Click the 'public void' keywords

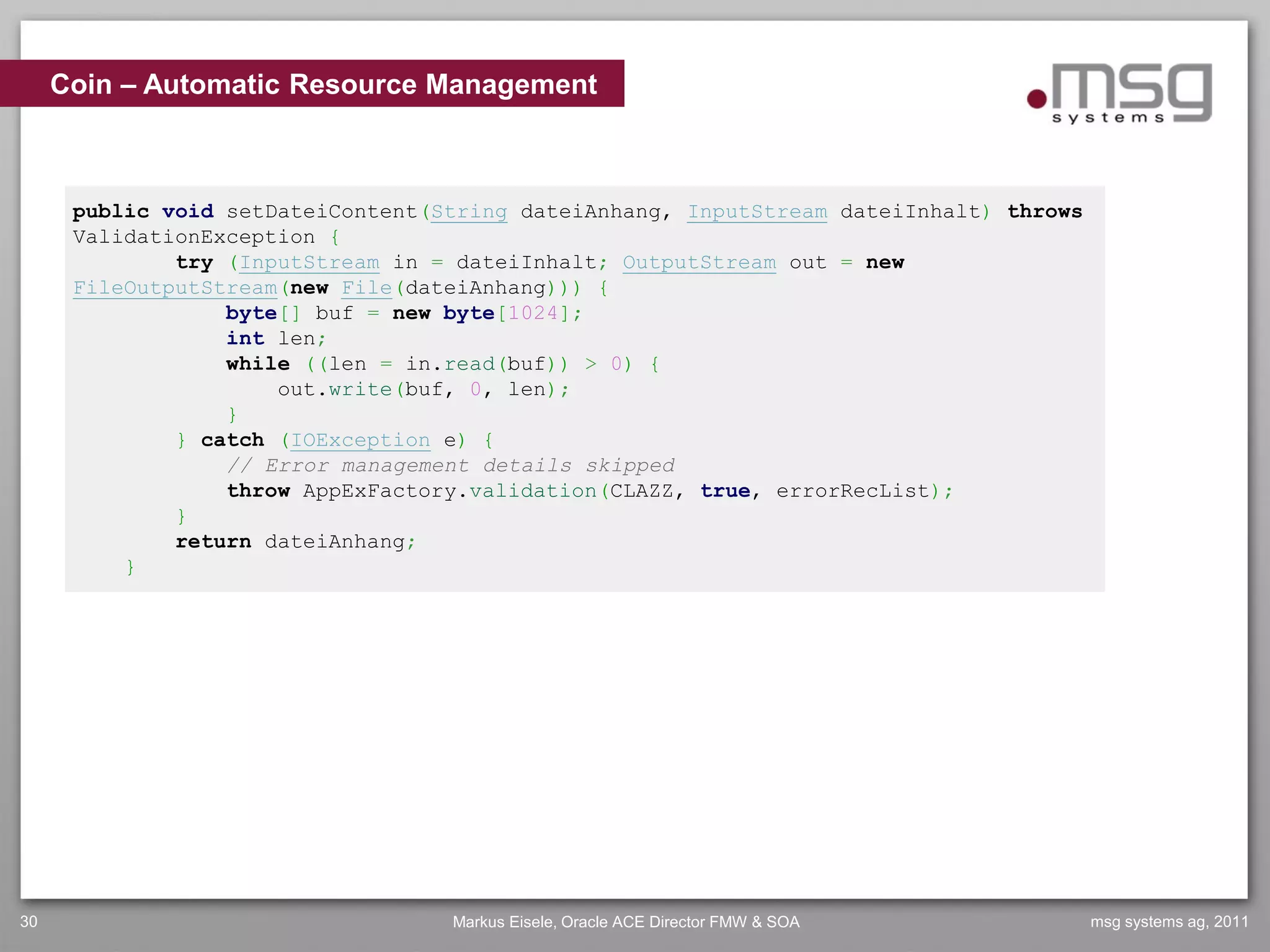coord(143,212)
